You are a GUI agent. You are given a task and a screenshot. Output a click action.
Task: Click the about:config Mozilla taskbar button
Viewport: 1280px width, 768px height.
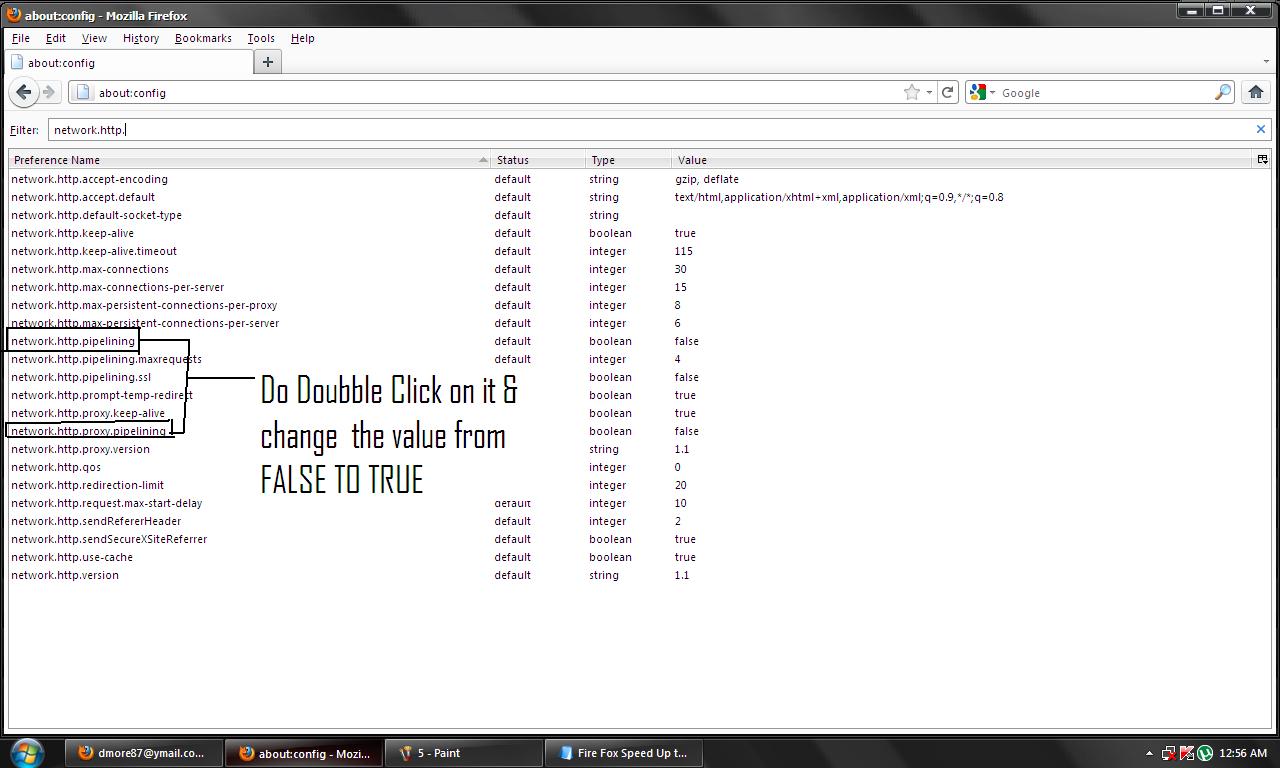point(304,753)
